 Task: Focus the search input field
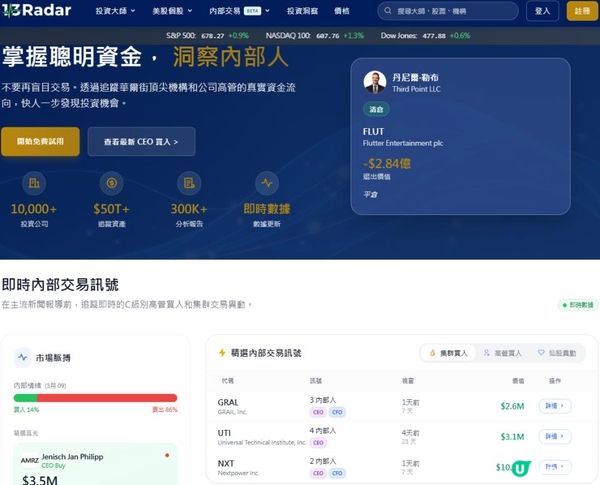(x=448, y=11)
